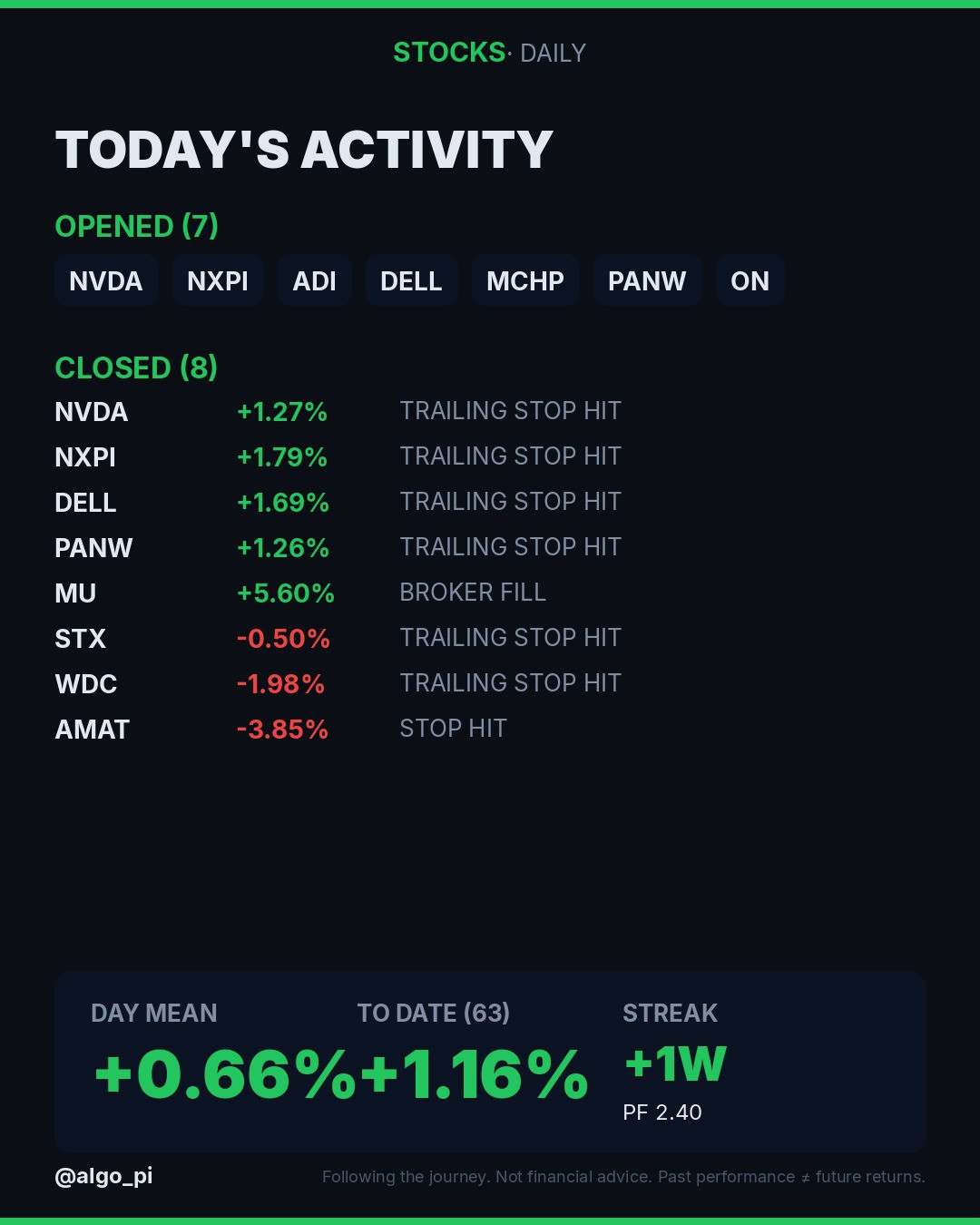This screenshot has width=980, height=1225.
Task: Click the TO DATE +1.16% stat
Action: 473,1053
